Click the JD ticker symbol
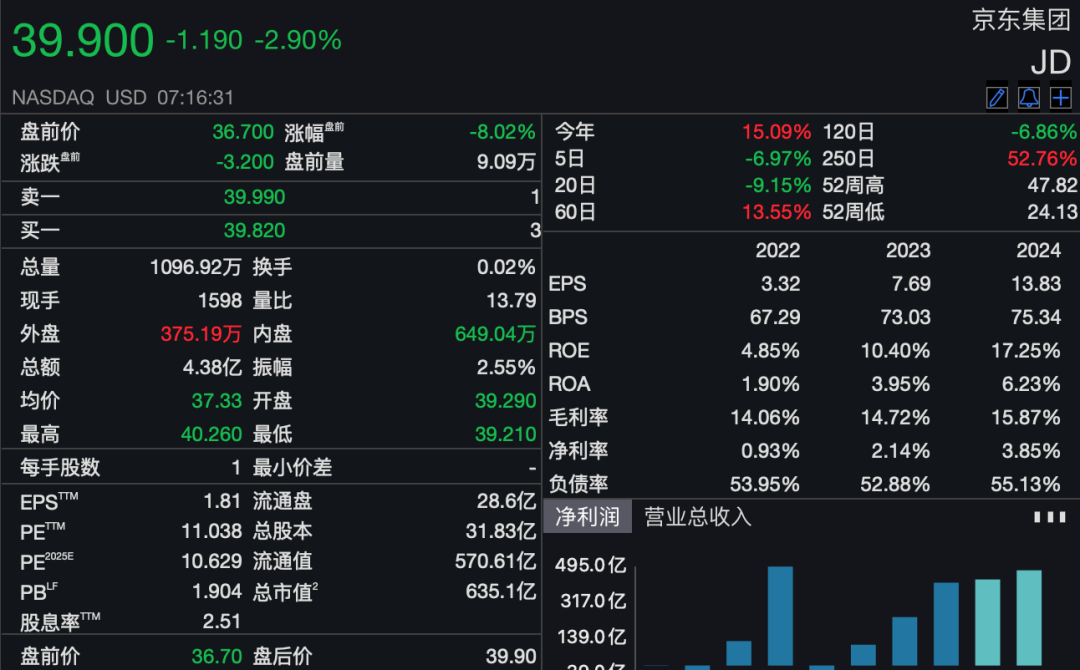The height and width of the screenshot is (670, 1080). coord(1050,62)
